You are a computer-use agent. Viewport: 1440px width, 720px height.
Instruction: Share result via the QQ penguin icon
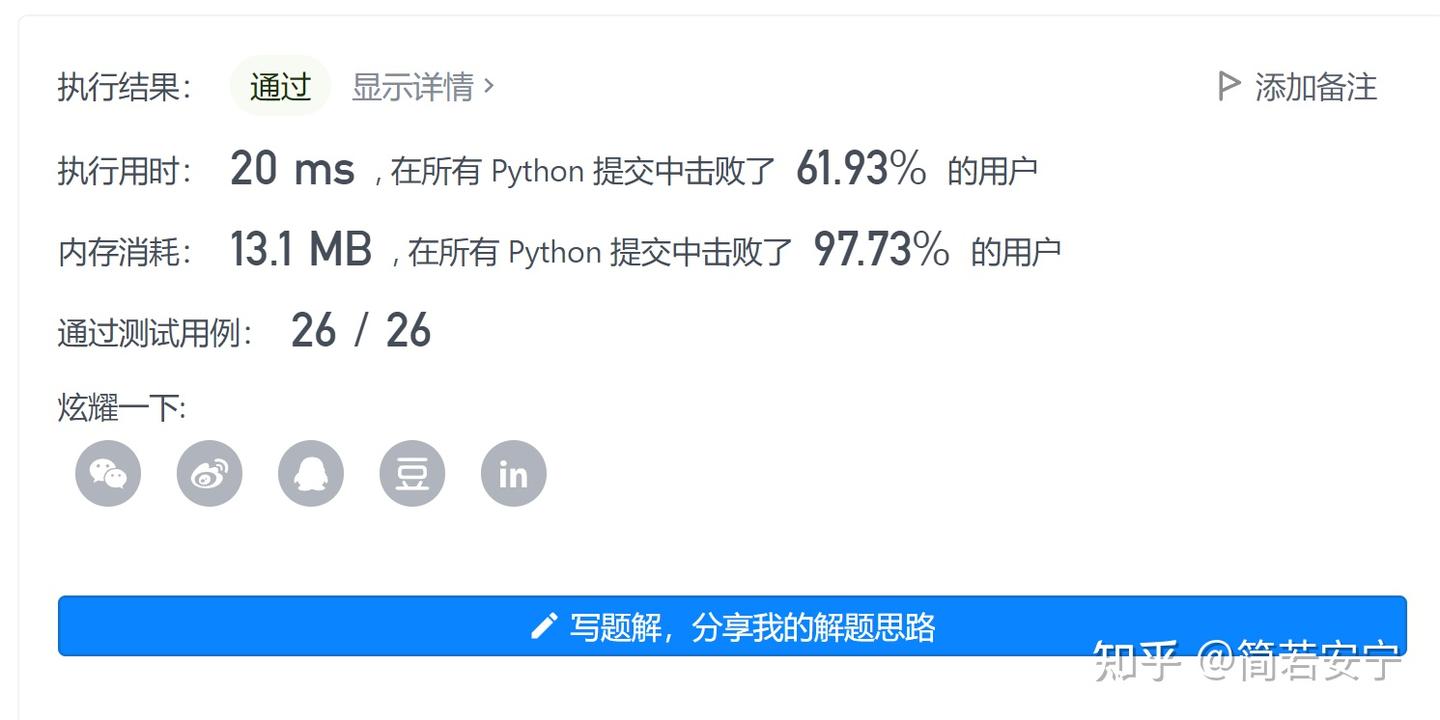[311, 473]
